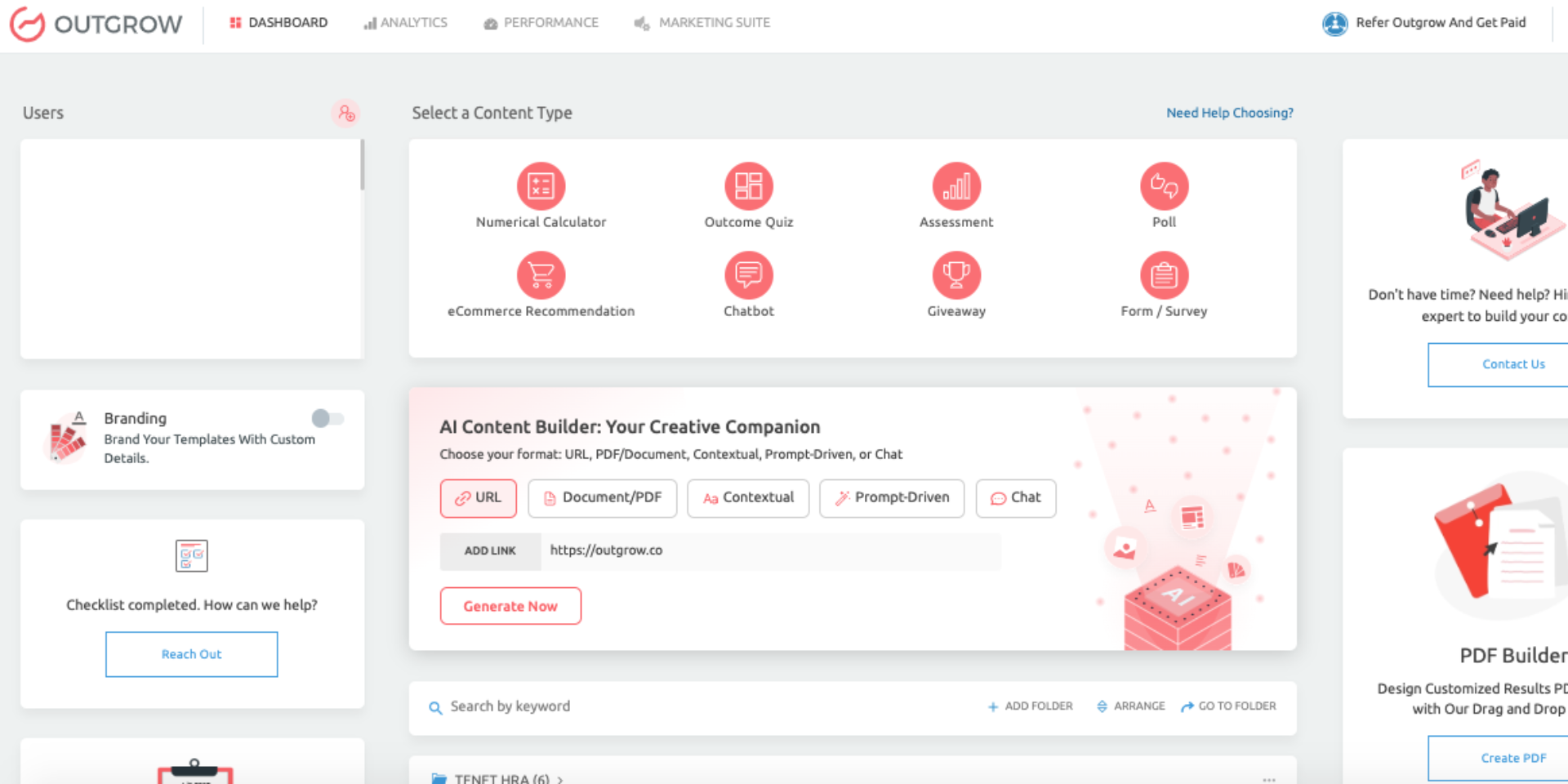Viewport: 1568px width, 784px height.
Task: Click the Branding palette icon
Action: [x=67, y=437]
